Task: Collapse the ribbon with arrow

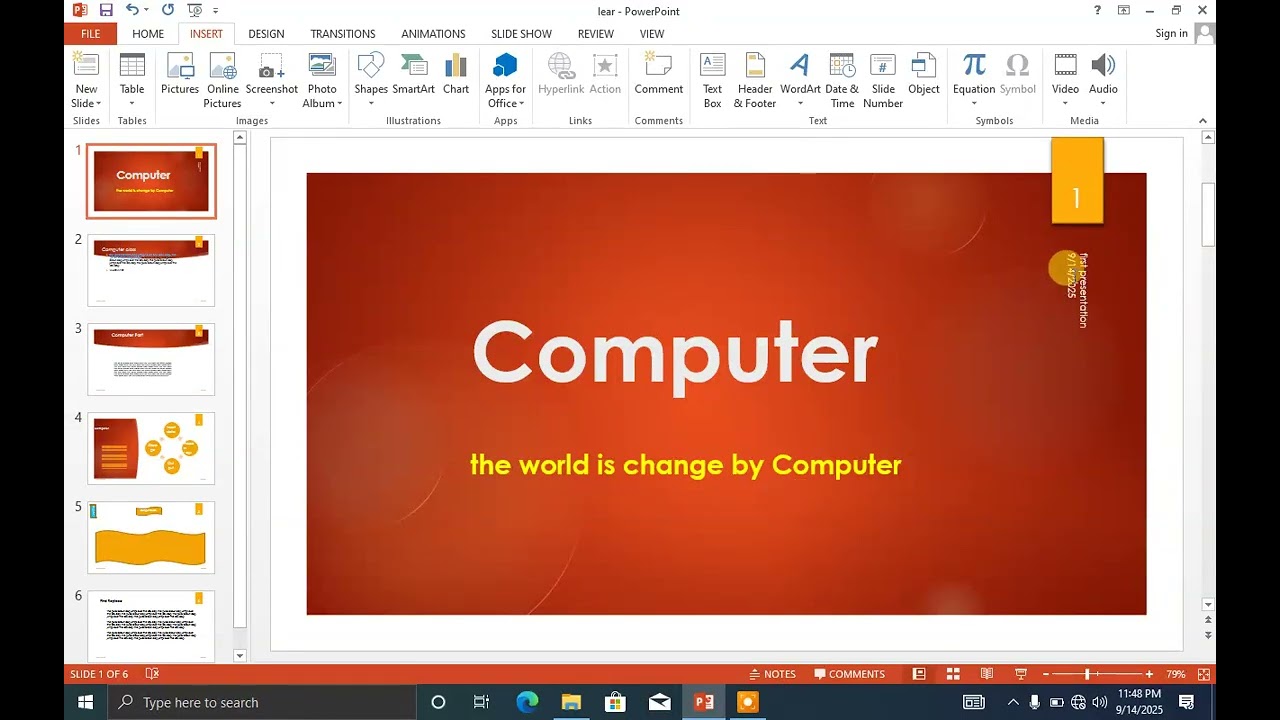Action: pyautogui.click(x=1203, y=121)
